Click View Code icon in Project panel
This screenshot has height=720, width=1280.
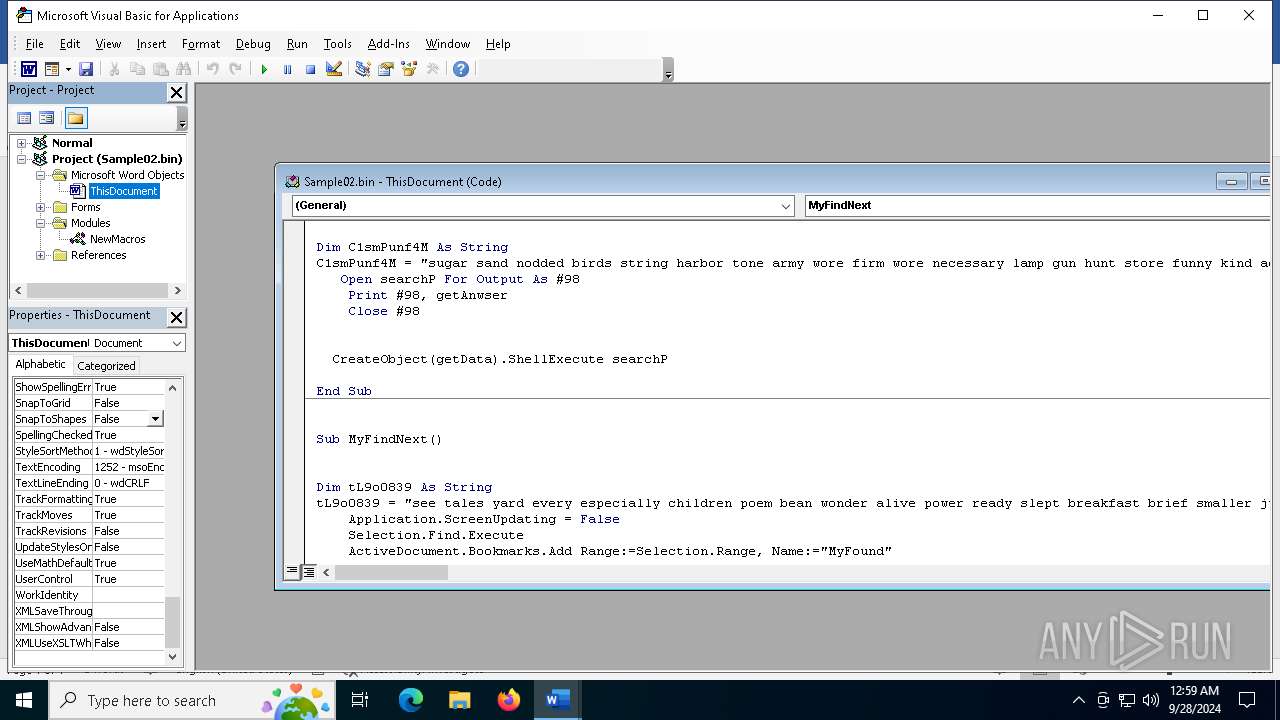24,118
